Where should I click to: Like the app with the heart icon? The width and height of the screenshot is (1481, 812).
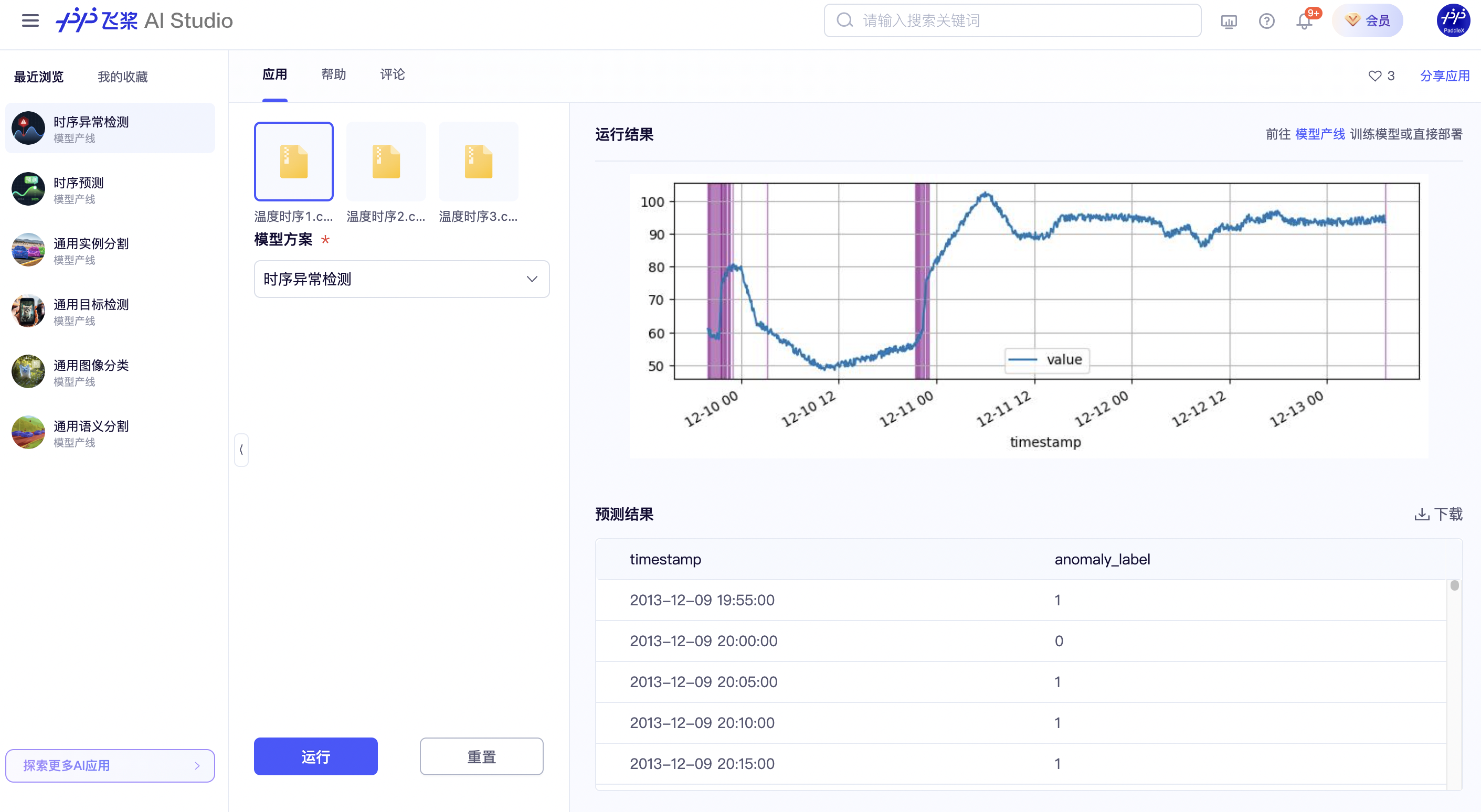tap(1374, 76)
